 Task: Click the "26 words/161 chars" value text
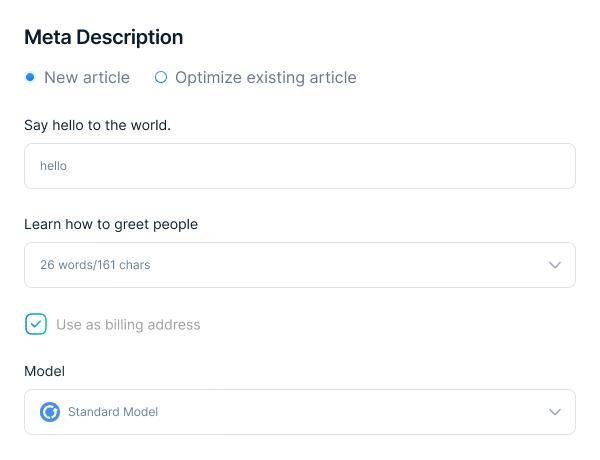(x=95, y=265)
